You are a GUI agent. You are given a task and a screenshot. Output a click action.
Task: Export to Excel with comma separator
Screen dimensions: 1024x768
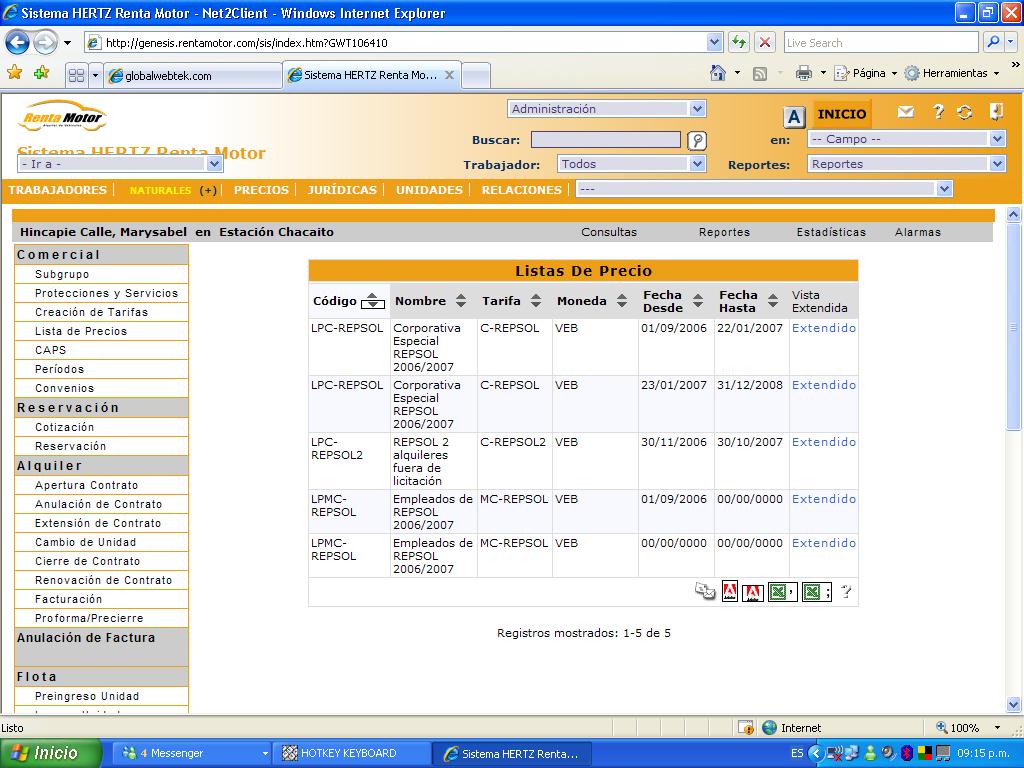tap(782, 592)
